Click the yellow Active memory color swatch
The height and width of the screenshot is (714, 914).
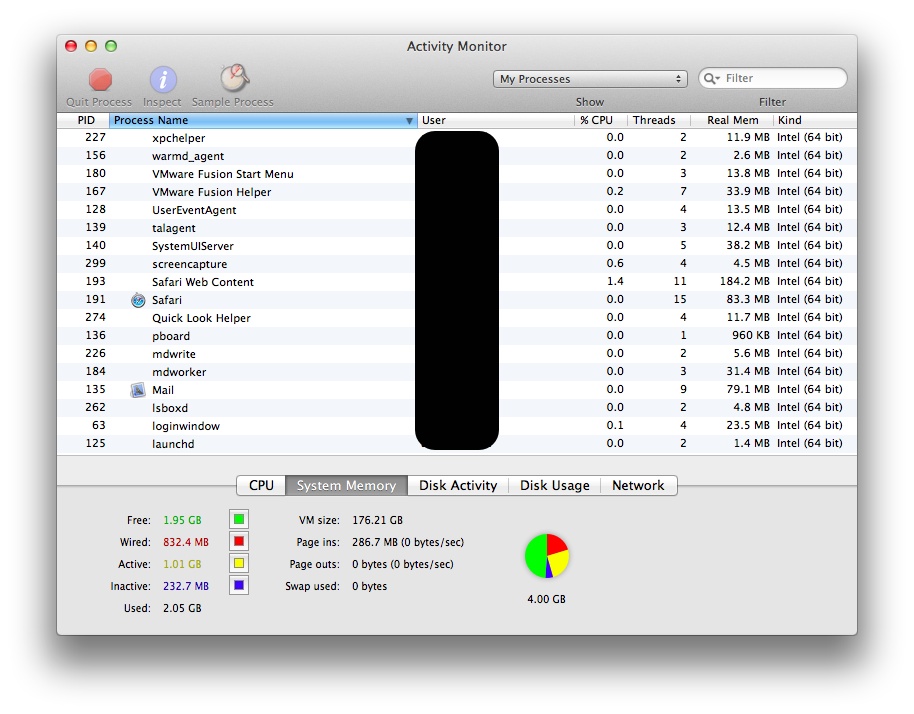[239, 563]
